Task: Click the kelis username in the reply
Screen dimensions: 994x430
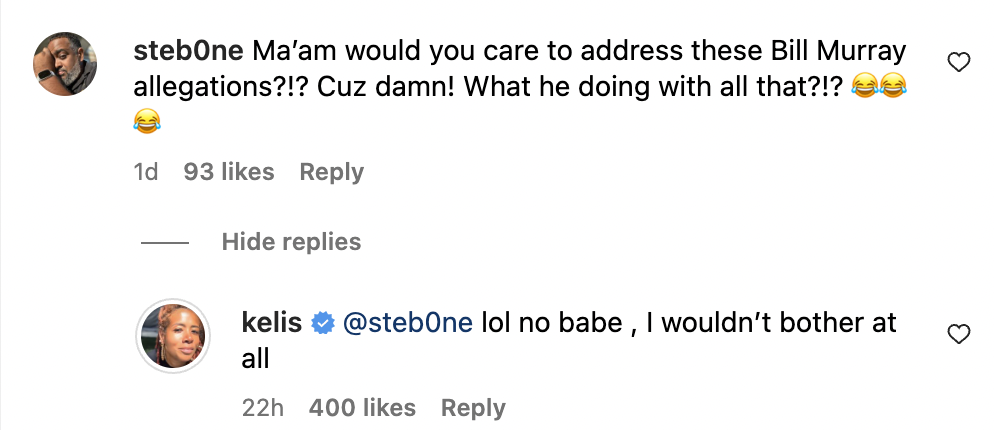Action: tap(272, 323)
